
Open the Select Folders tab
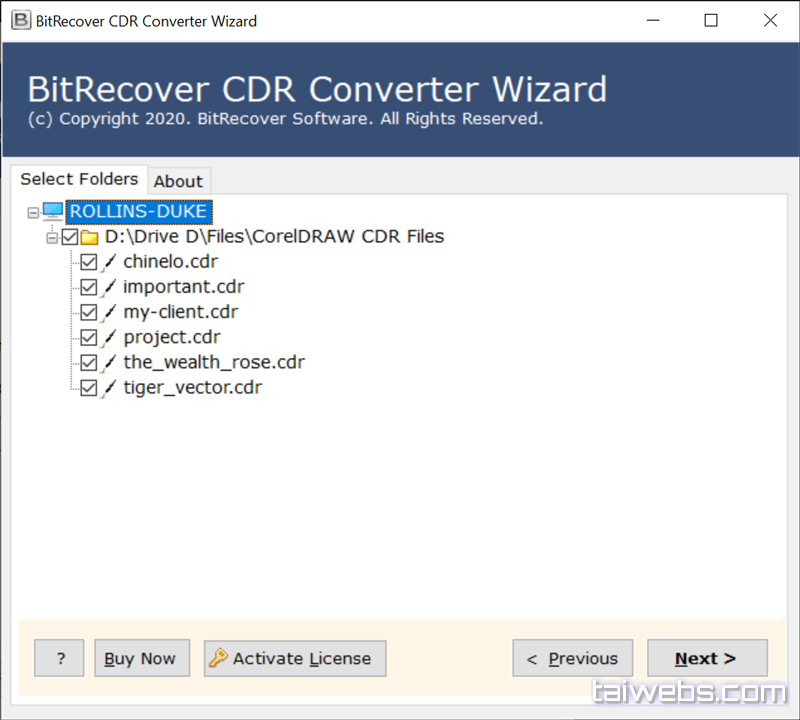coord(79,179)
